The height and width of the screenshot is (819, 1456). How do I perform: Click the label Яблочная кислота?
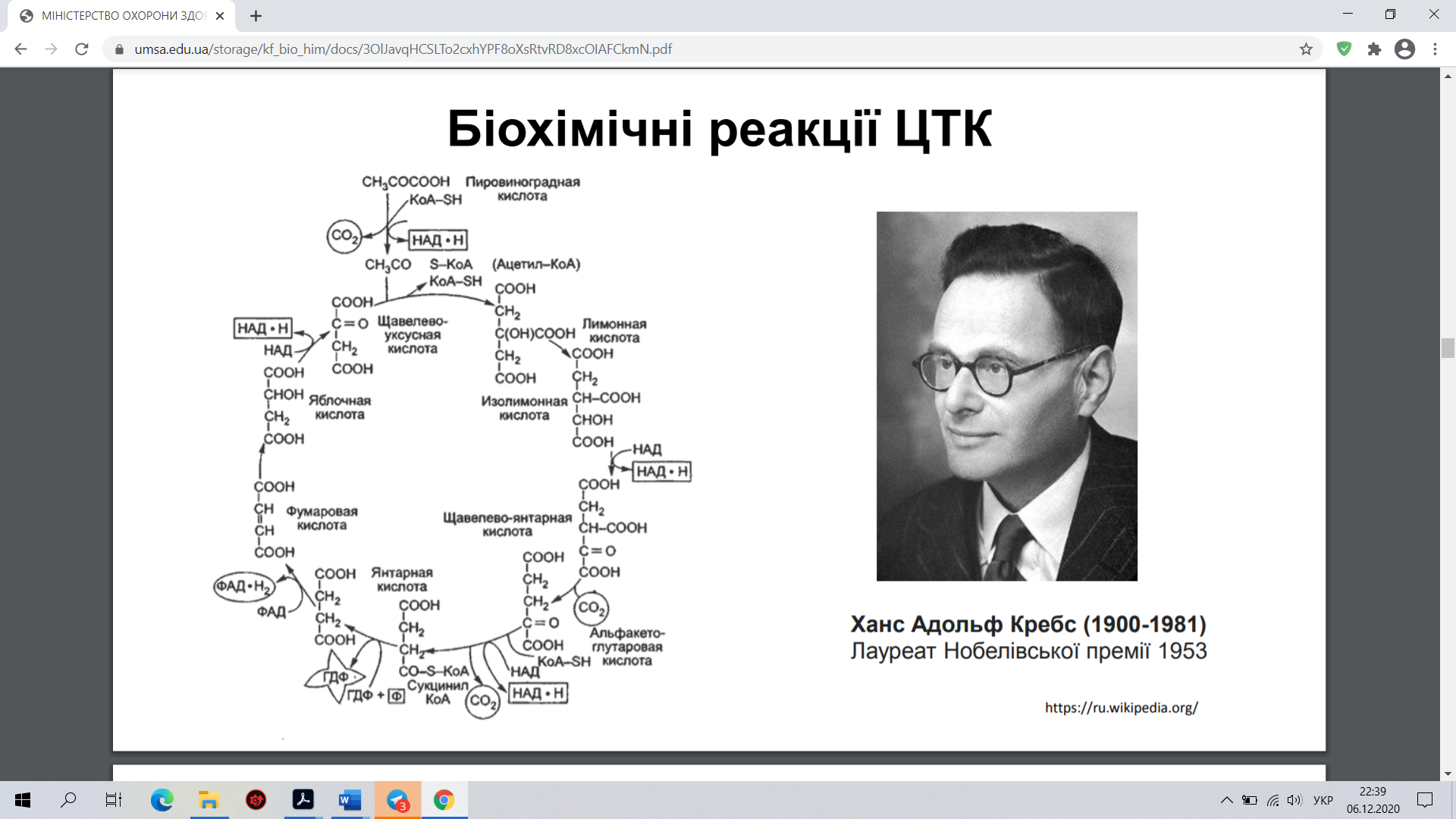coord(340,407)
